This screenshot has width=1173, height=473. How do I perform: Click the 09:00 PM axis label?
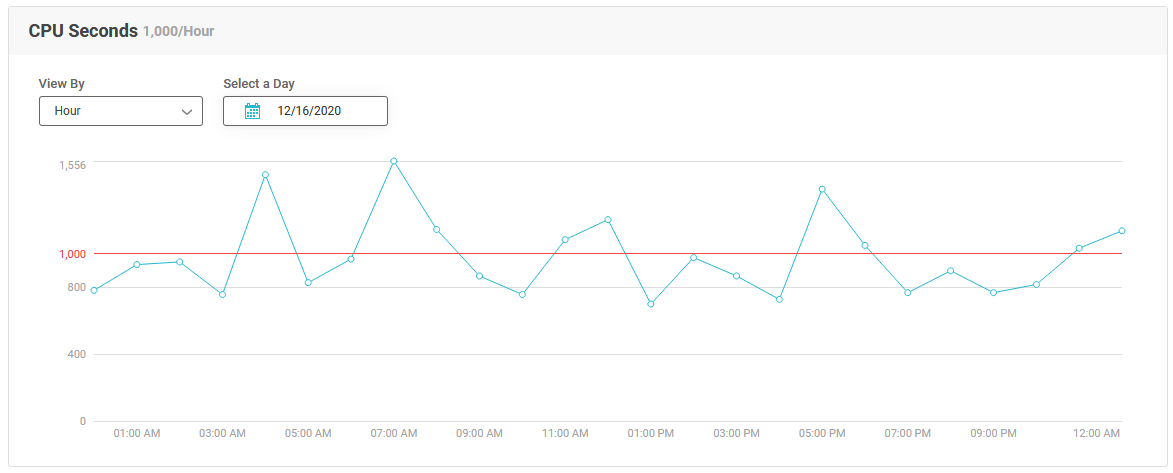point(993,433)
